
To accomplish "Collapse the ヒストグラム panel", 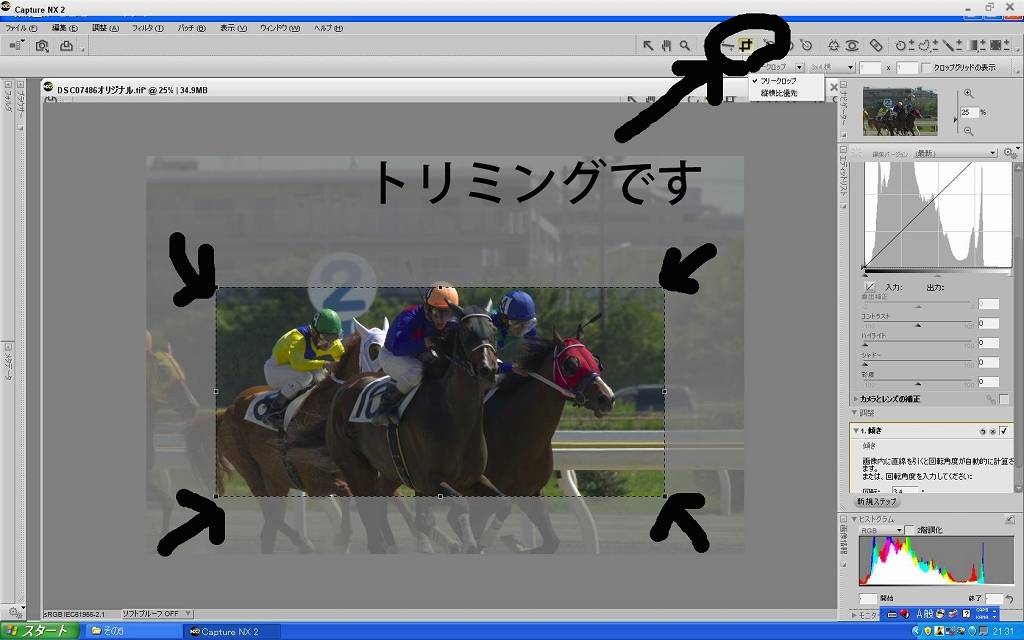I will tap(854, 519).
